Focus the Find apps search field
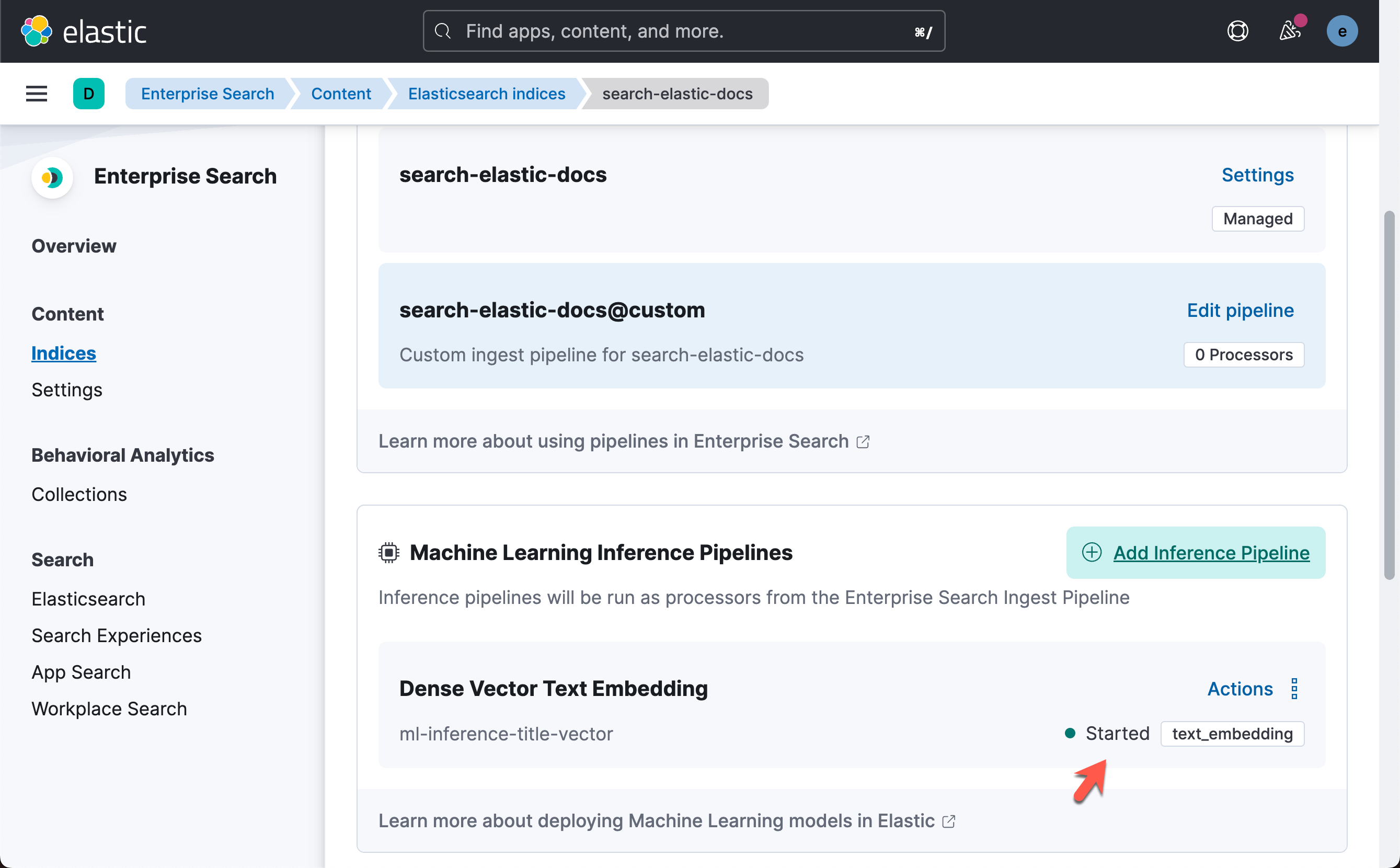This screenshot has width=1400, height=868. 683,31
